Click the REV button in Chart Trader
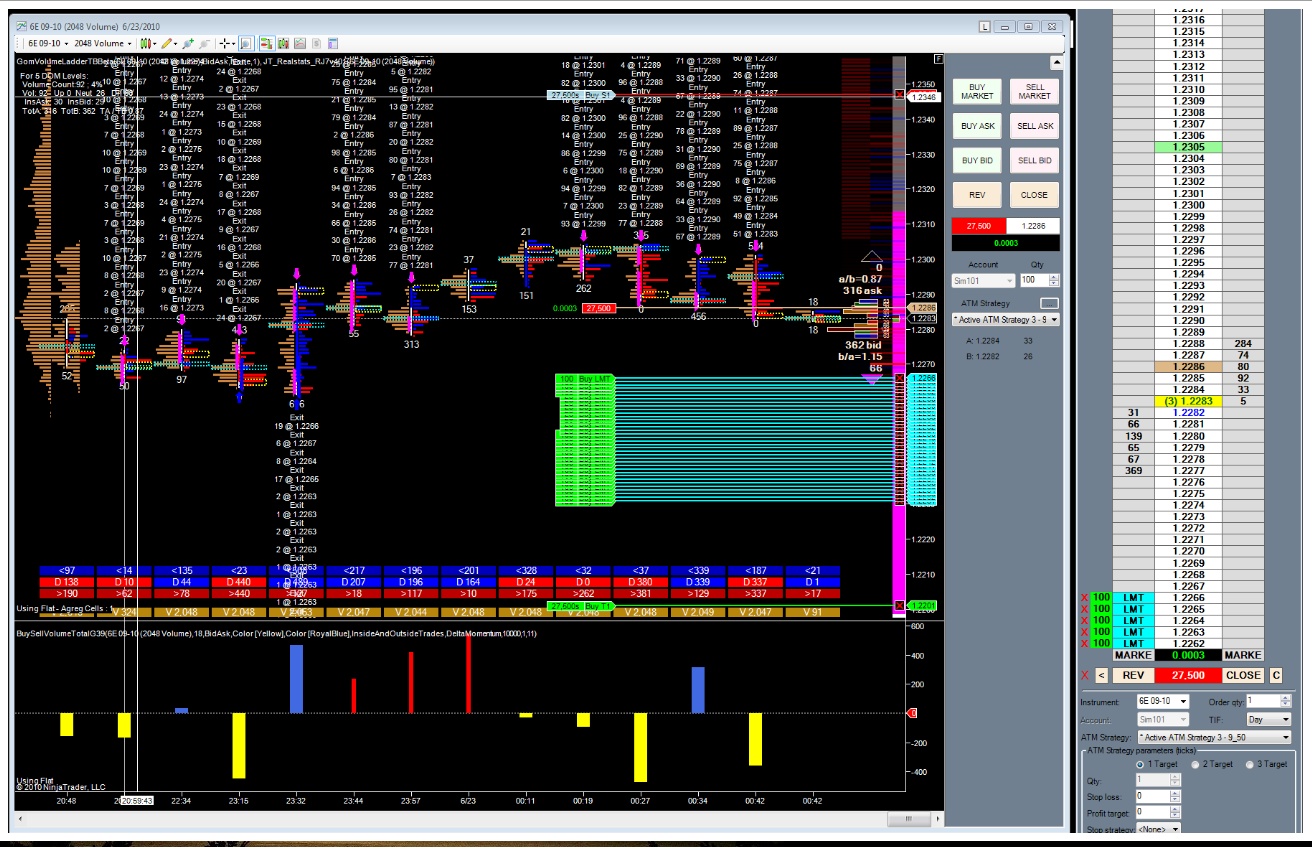 (978, 195)
